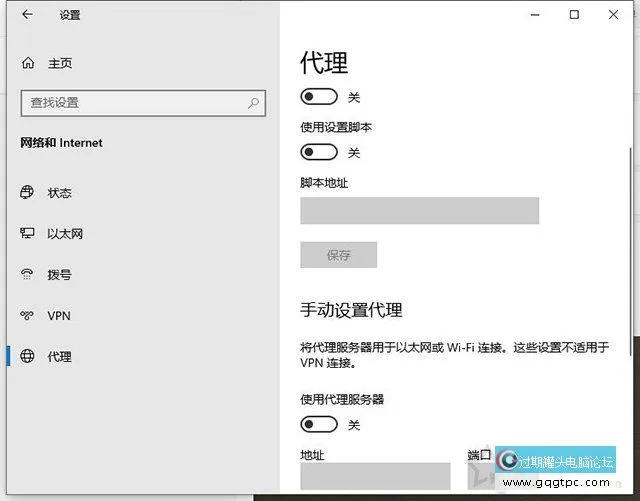This screenshot has width=640, height=501.
Task: Open the 主页 home icon
Action: click(x=28, y=63)
